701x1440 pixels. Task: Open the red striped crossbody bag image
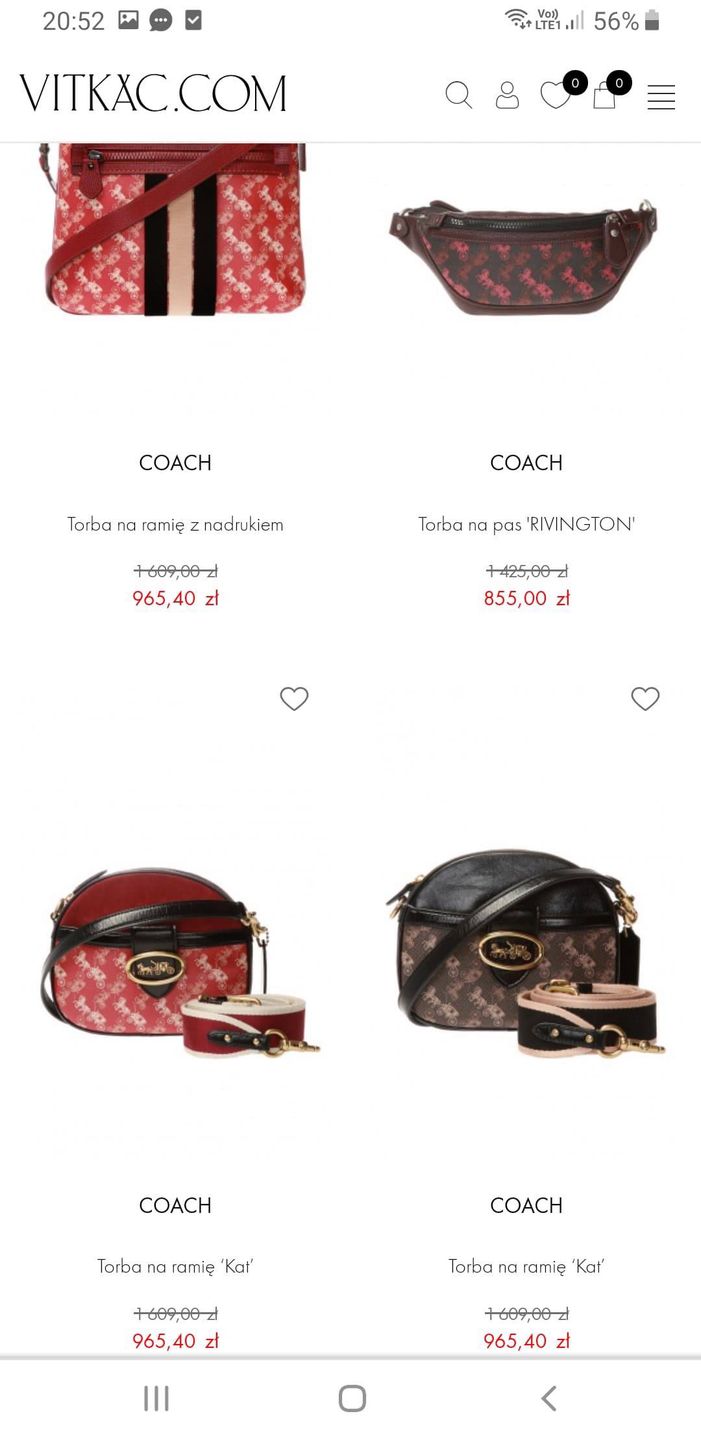173,229
